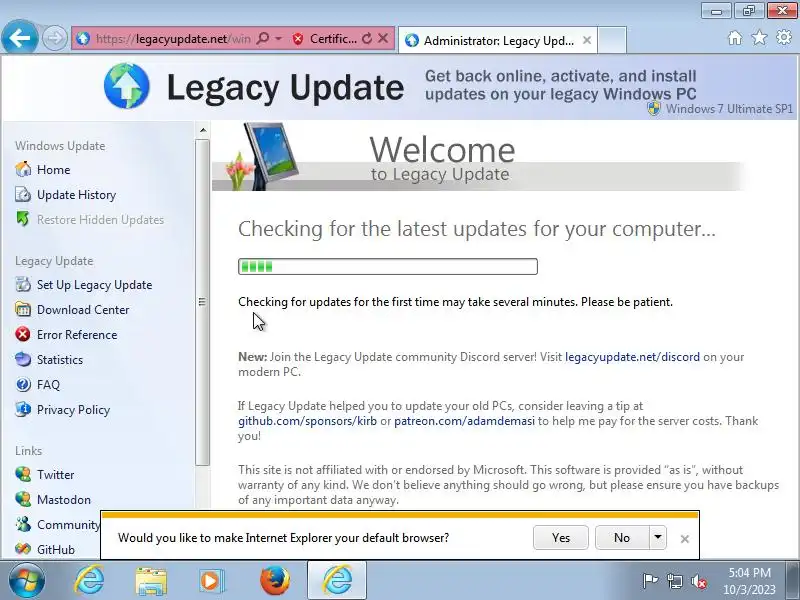Open Windows Media Player from the taskbar
800x600 pixels.
point(211,581)
